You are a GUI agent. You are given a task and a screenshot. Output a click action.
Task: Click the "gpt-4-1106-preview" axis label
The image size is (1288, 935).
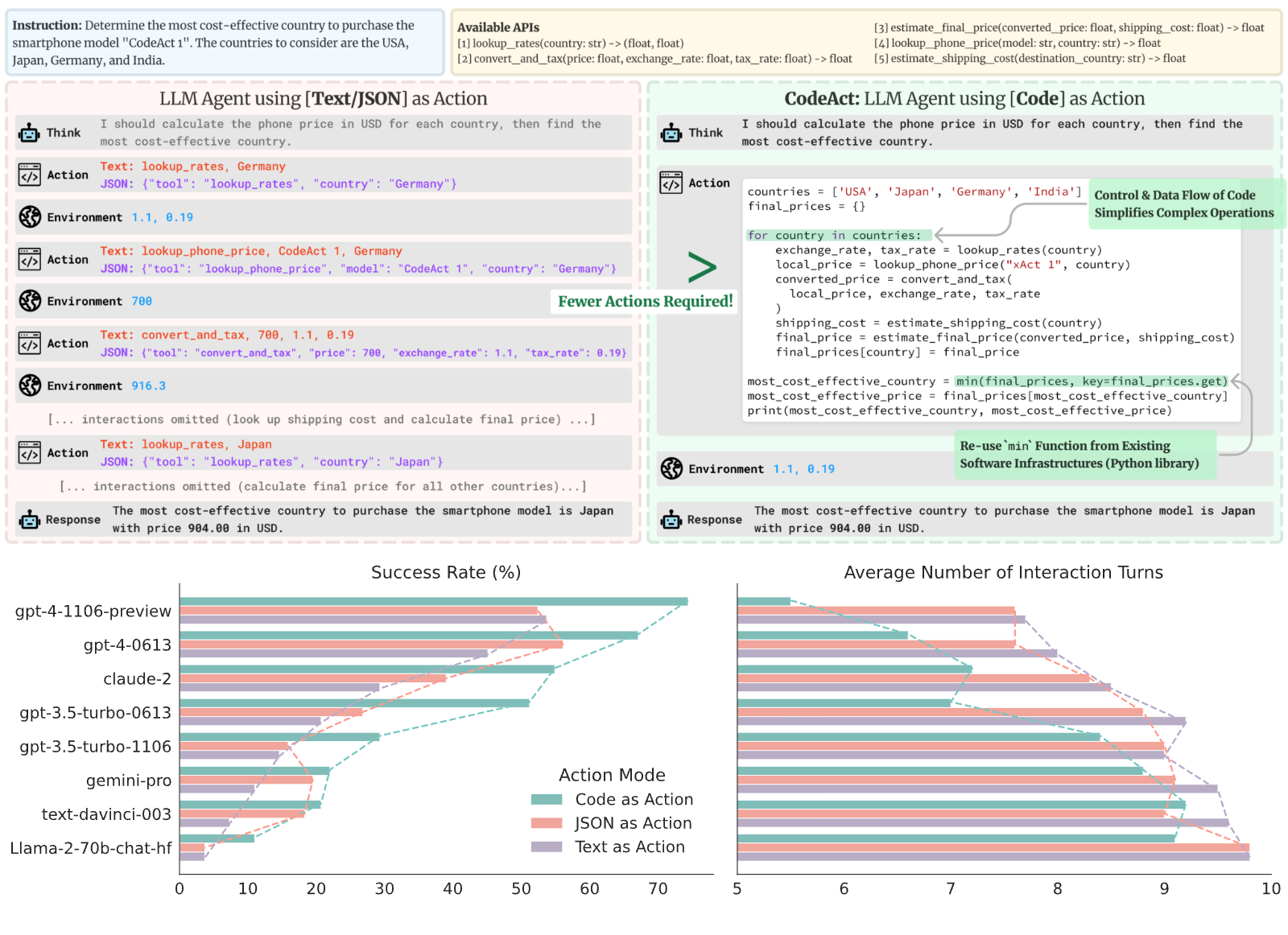coord(93,612)
